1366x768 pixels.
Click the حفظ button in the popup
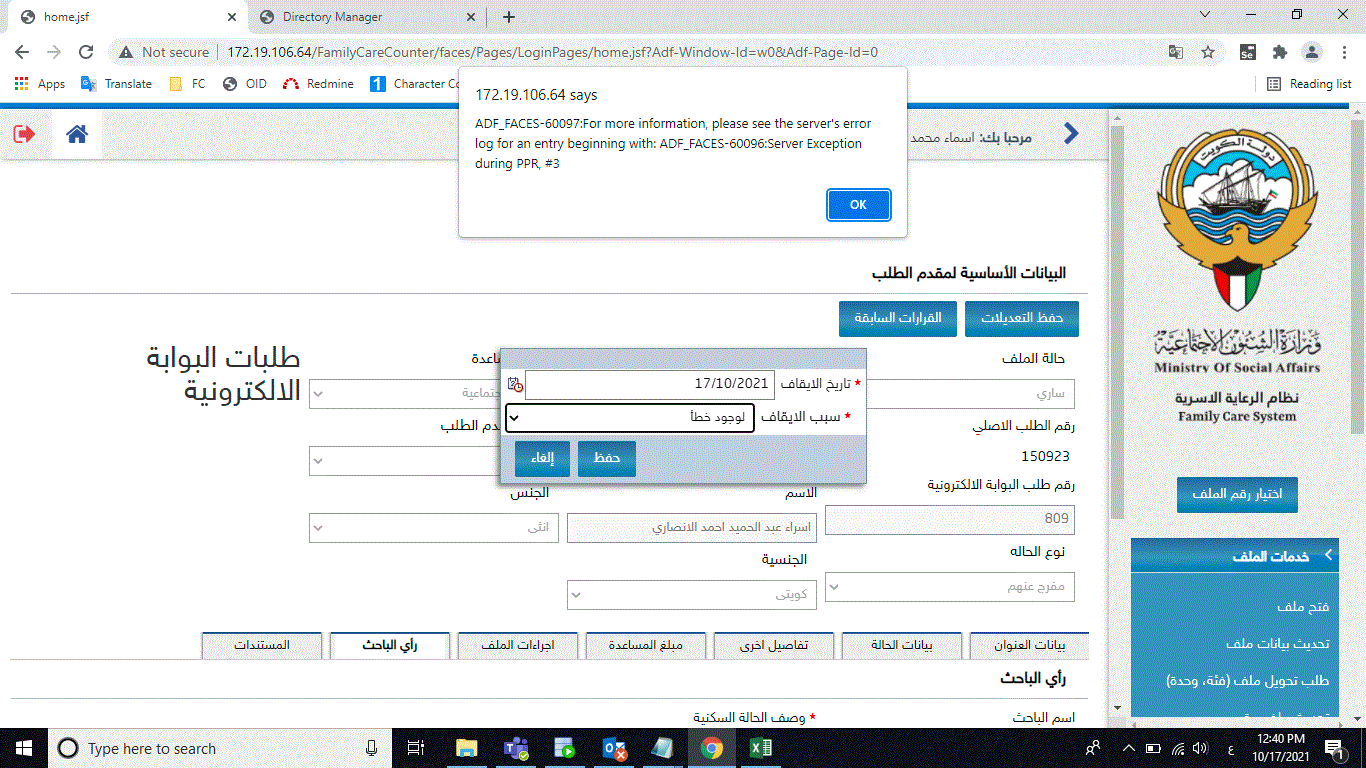pos(606,458)
